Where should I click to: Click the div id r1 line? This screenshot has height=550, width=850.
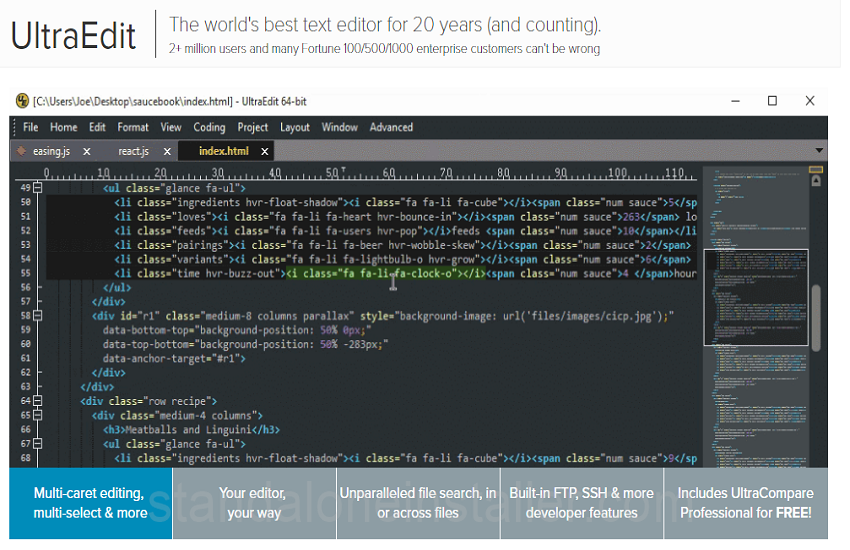pos(383,316)
